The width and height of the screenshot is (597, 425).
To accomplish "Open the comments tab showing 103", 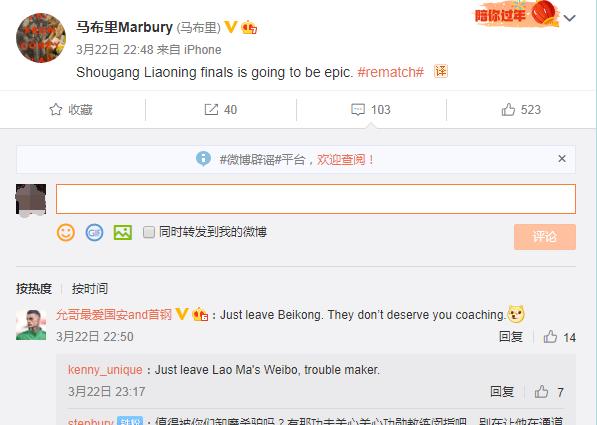I will point(371,110).
